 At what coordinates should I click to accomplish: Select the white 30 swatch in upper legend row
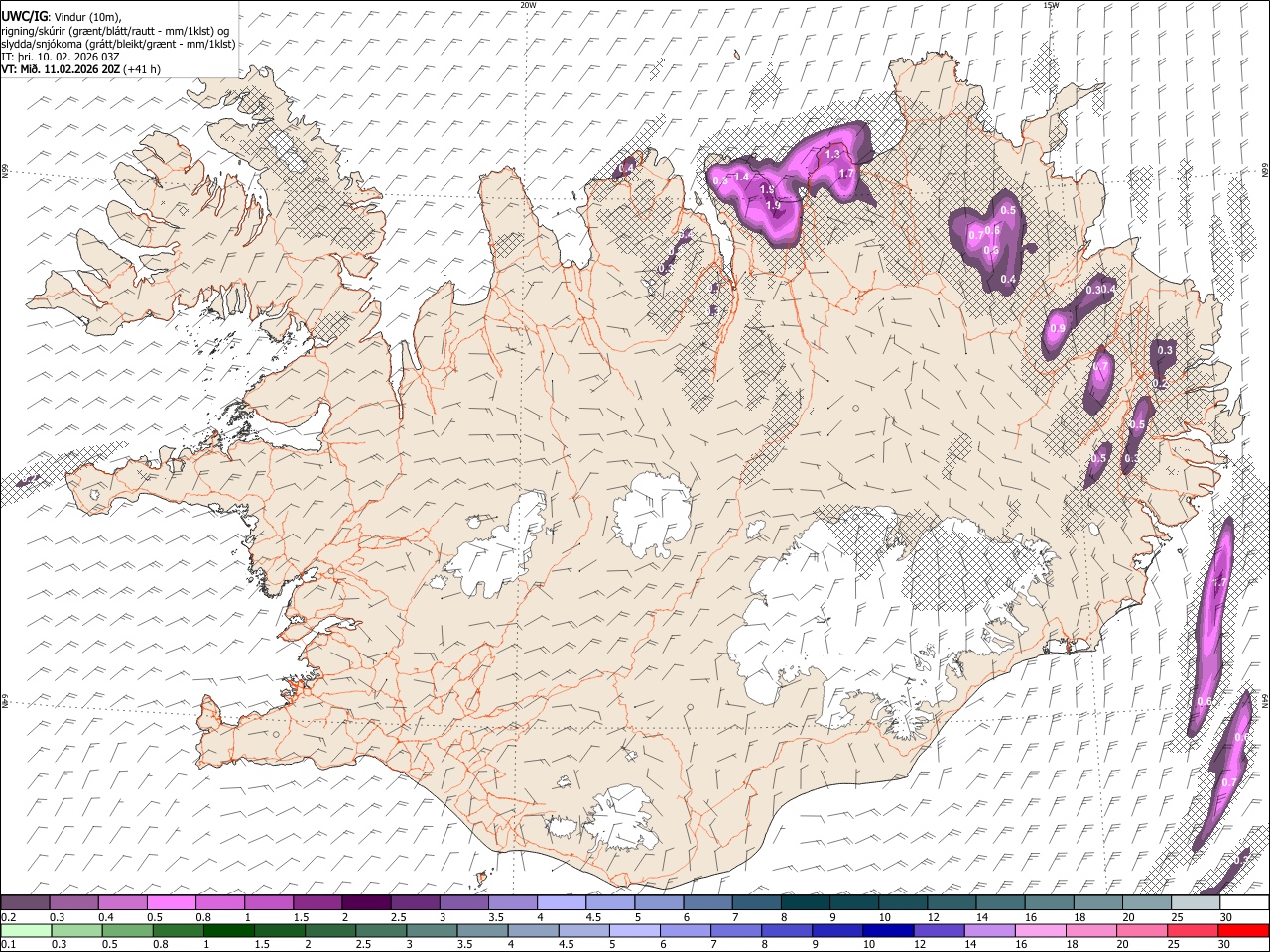coord(1242,902)
